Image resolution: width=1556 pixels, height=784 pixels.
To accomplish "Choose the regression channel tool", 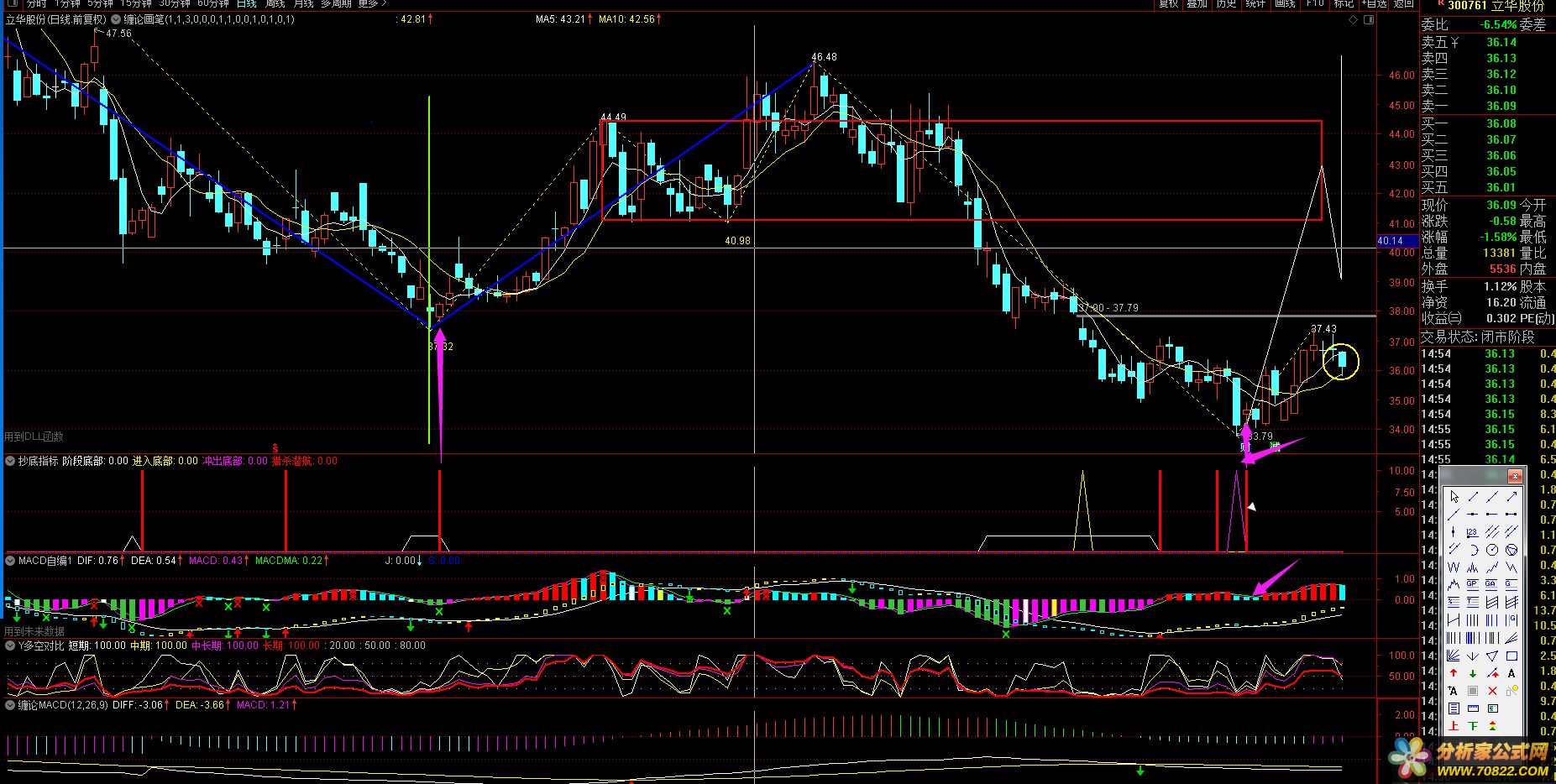I will click(1492, 601).
